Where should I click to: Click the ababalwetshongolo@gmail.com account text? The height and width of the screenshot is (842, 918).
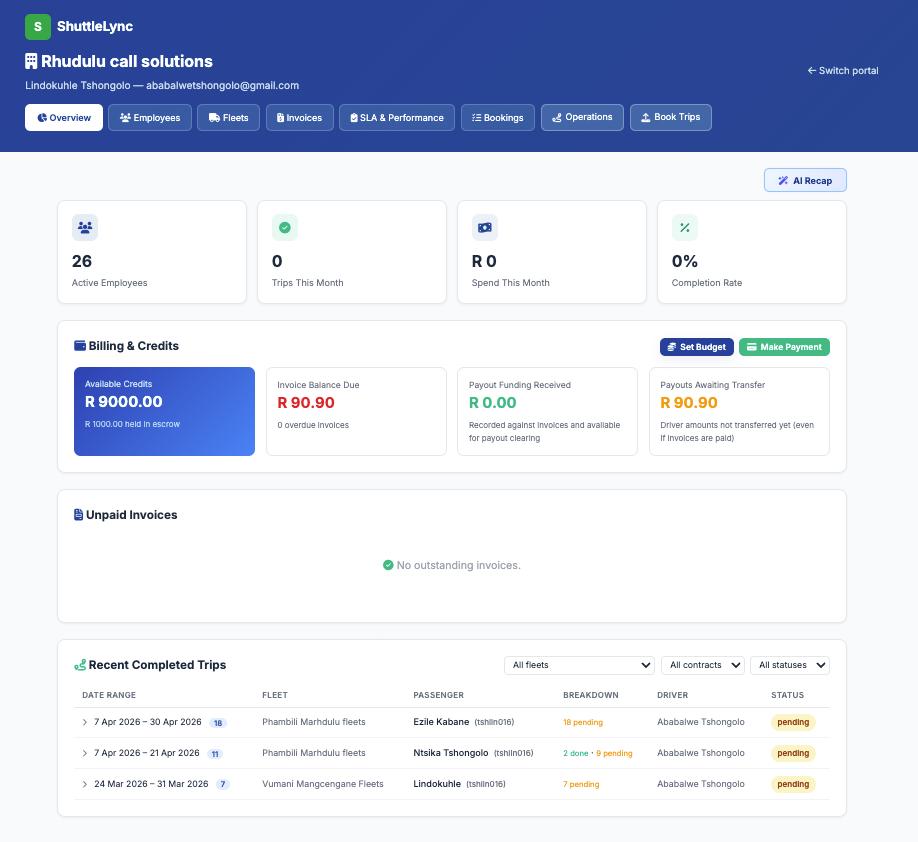coord(222,85)
